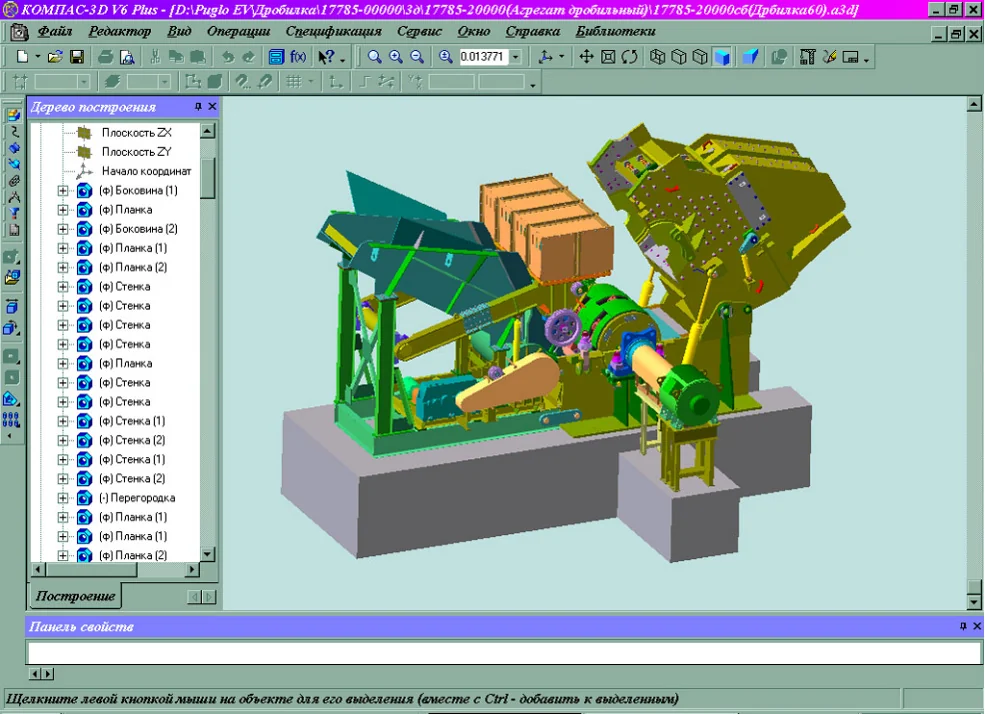Open the Measurements compass sidebar panel
This screenshot has width=985, height=714.
(x=13, y=197)
